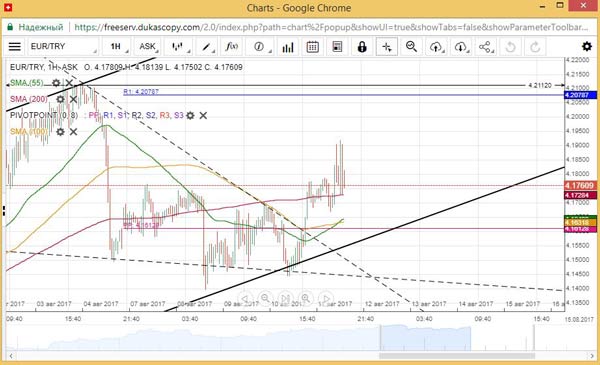Click the EUR/TRY OHLC header text
This screenshot has width=600, height=365.
126,67
